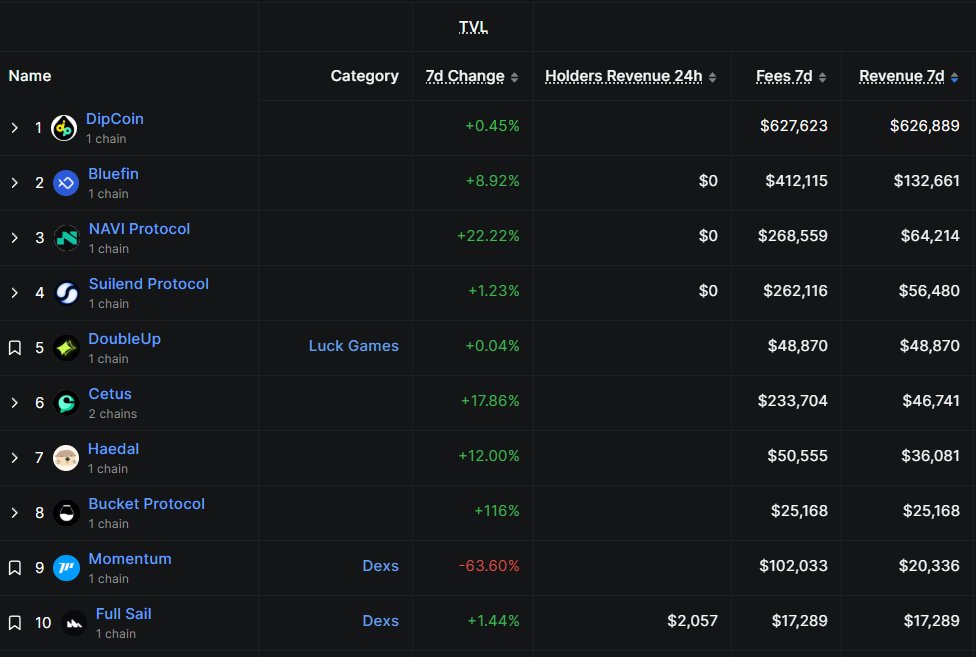Select the $64,214 revenue value
The width and height of the screenshot is (976, 657).
point(930,236)
